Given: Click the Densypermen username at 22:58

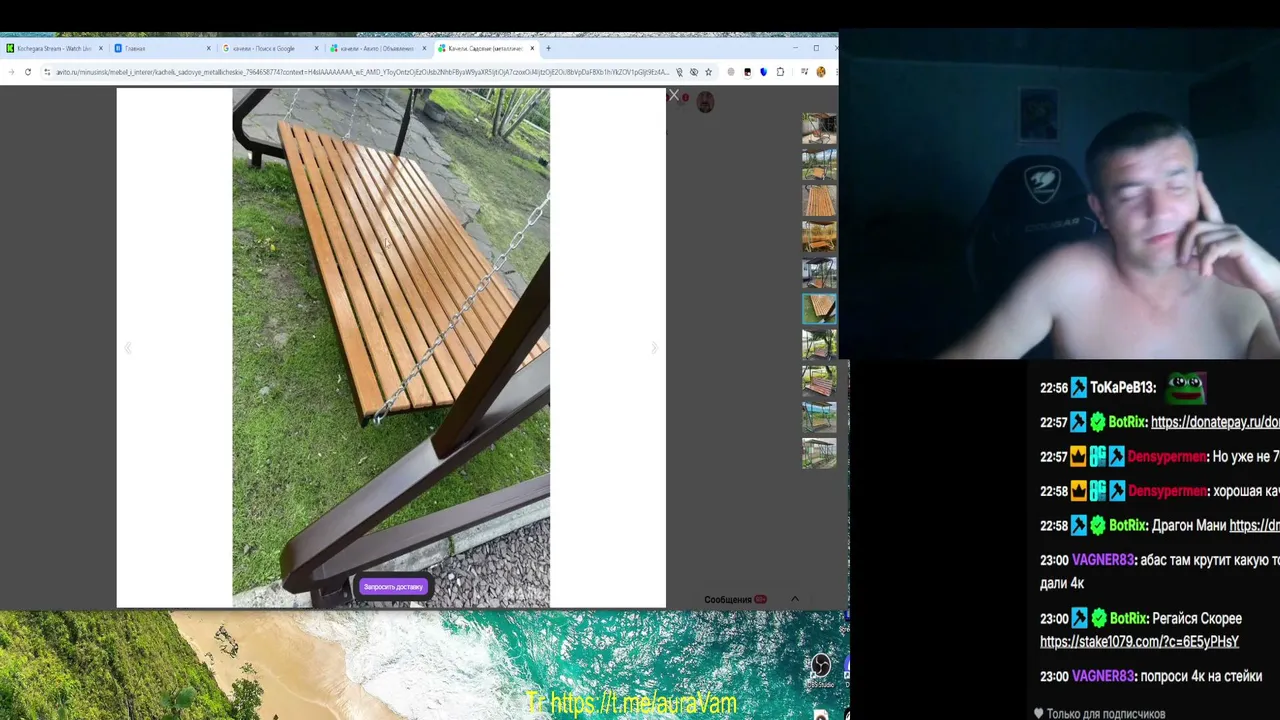Looking at the screenshot, I should (x=1166, y=492).
